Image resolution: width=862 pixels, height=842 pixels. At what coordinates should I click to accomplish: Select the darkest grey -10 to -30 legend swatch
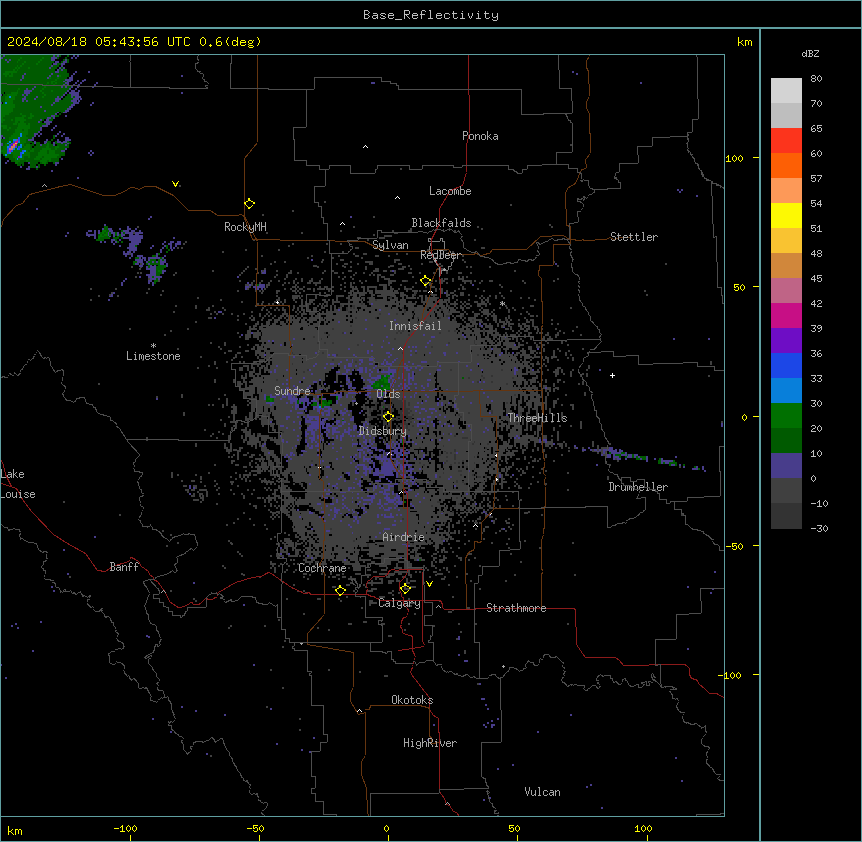pyautogui.click(x=786, y=516)
